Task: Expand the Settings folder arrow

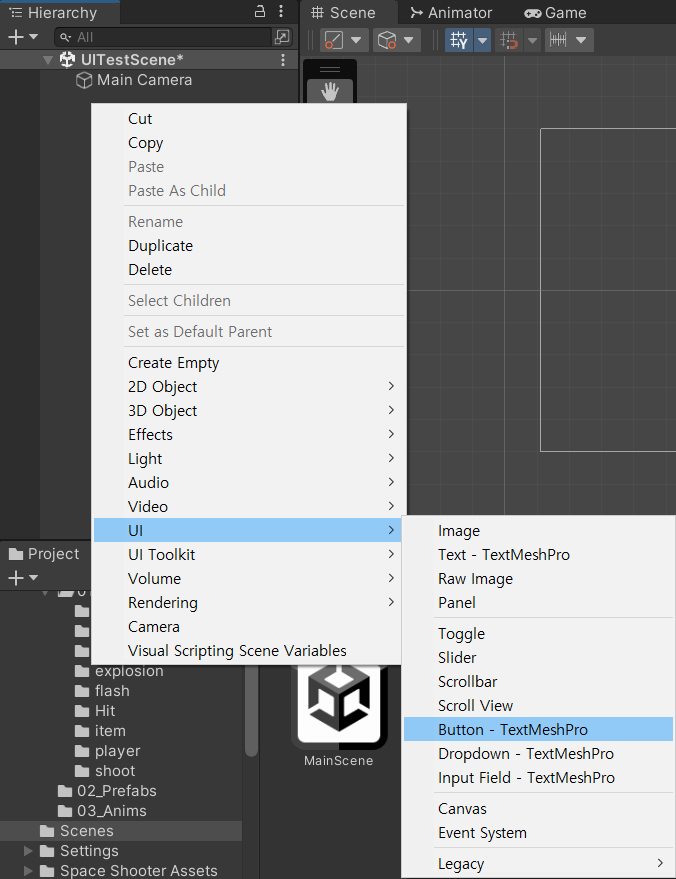Action: click(28, 851)
